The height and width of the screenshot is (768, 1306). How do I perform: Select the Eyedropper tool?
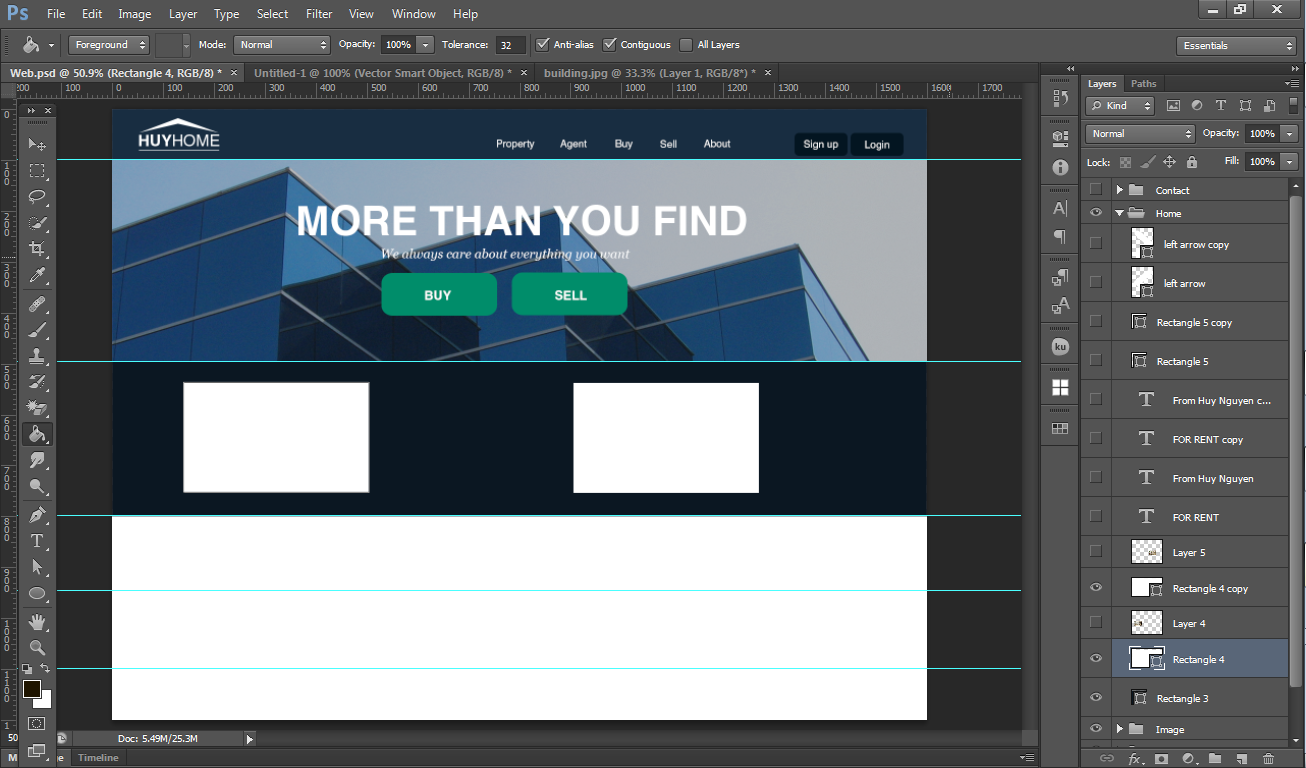(37, 274)
